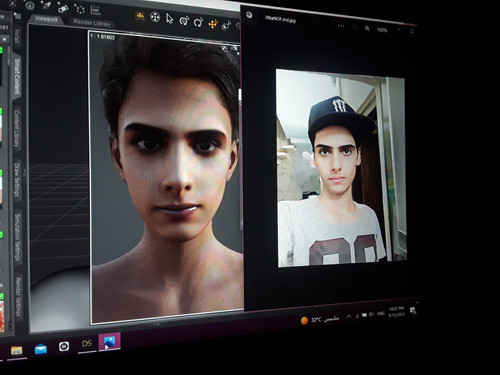
Task: Open the 32°C weather widget on taskbar
Action: tap(320, 320)
